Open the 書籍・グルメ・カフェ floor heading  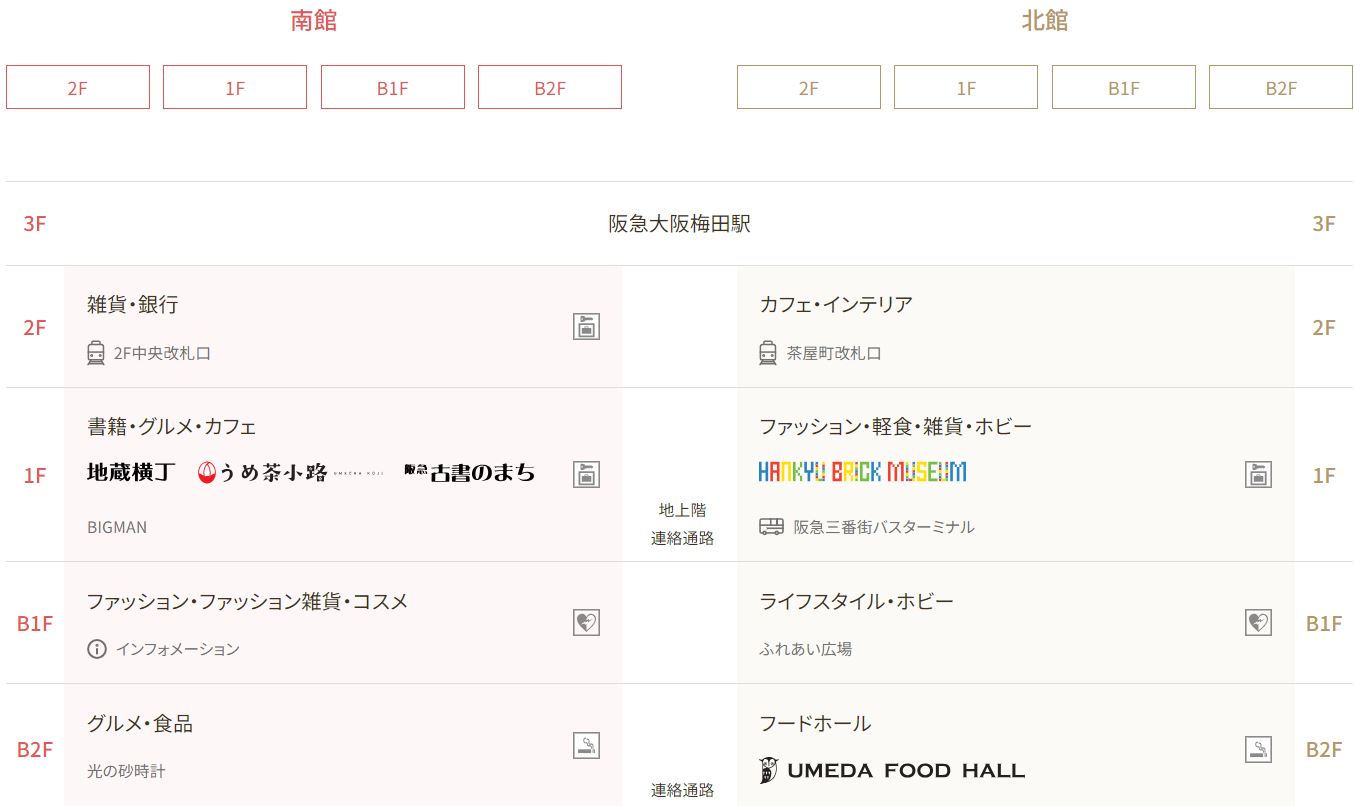pyautogui.click(x=172, y=427)
